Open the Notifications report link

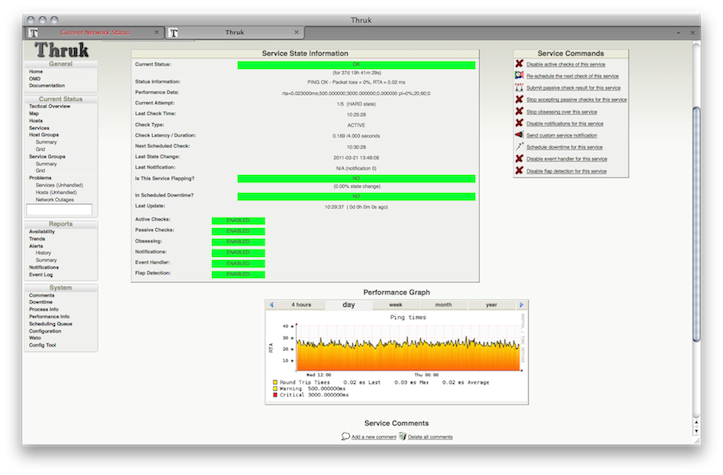pyautogui.click(x=44, y=267)
